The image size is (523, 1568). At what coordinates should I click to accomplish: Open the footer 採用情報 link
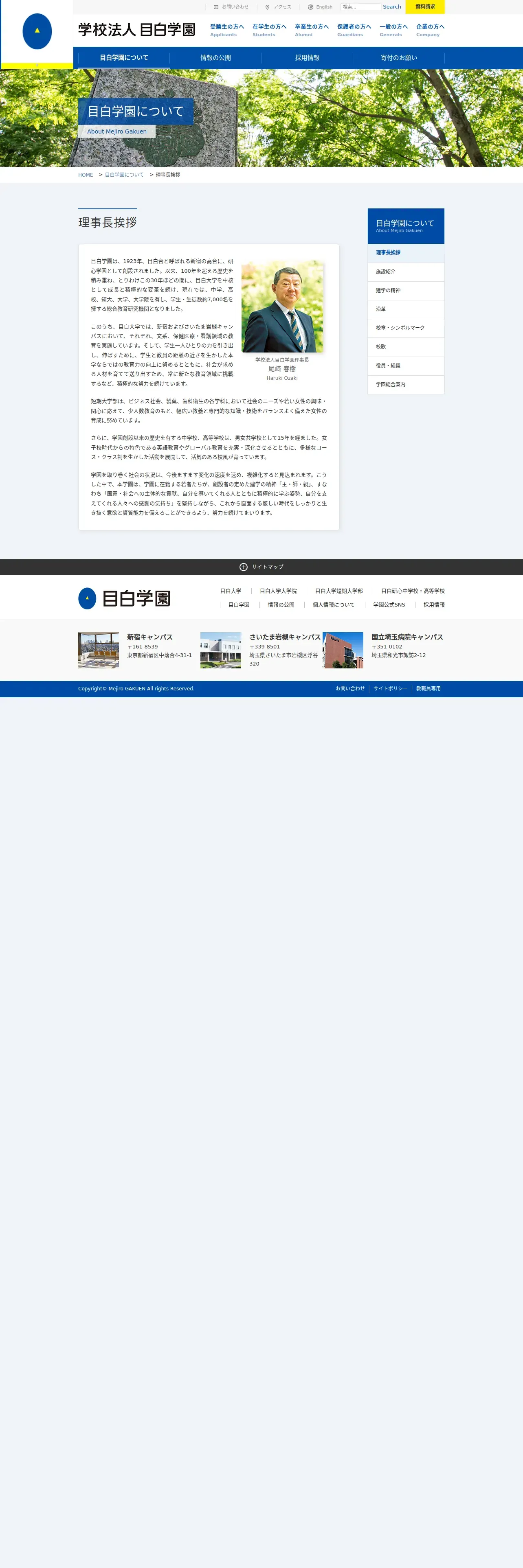[x=434, y=605]
